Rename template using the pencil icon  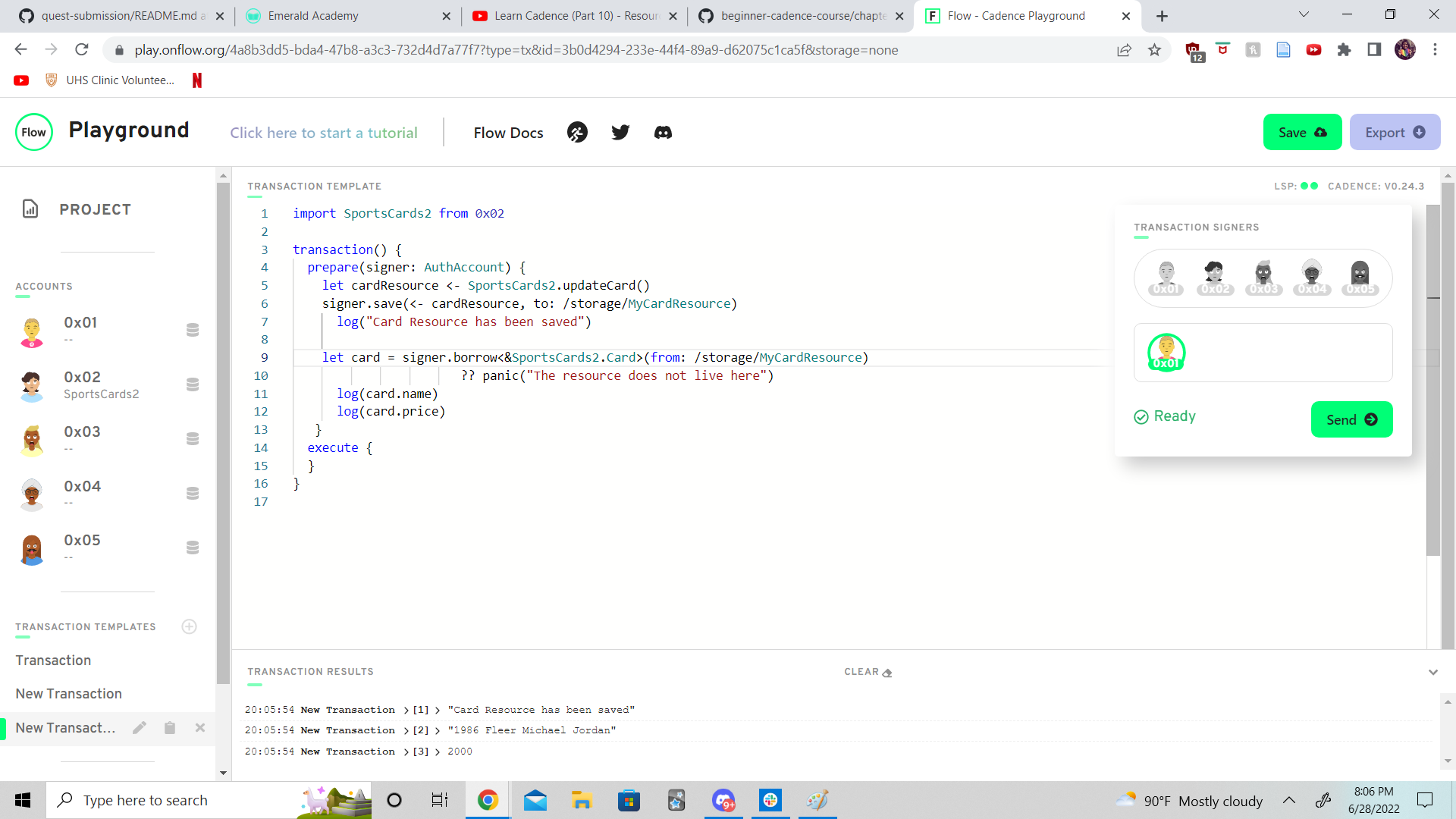point(140,727)
